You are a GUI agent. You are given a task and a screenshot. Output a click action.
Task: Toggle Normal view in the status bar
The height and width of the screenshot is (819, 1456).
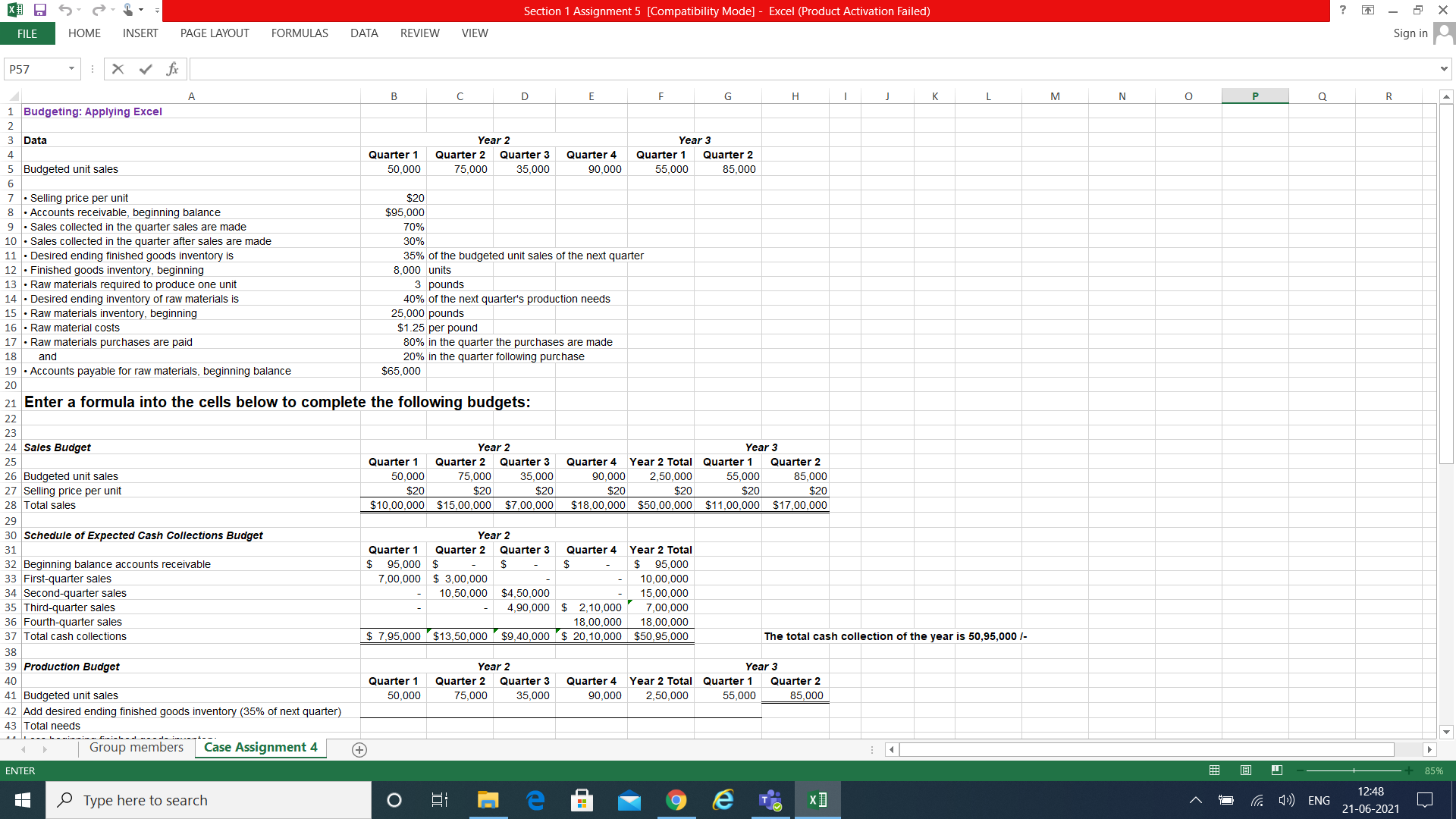(x=1213, y=770)
